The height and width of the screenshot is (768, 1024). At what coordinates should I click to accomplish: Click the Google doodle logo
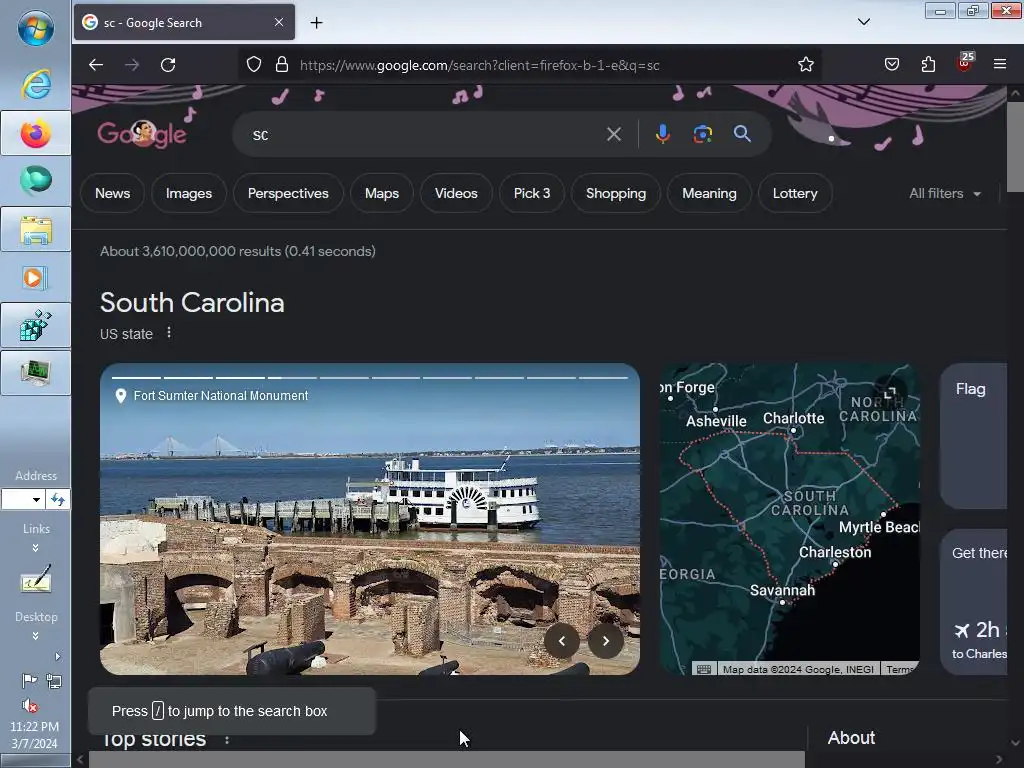point(142,134)
